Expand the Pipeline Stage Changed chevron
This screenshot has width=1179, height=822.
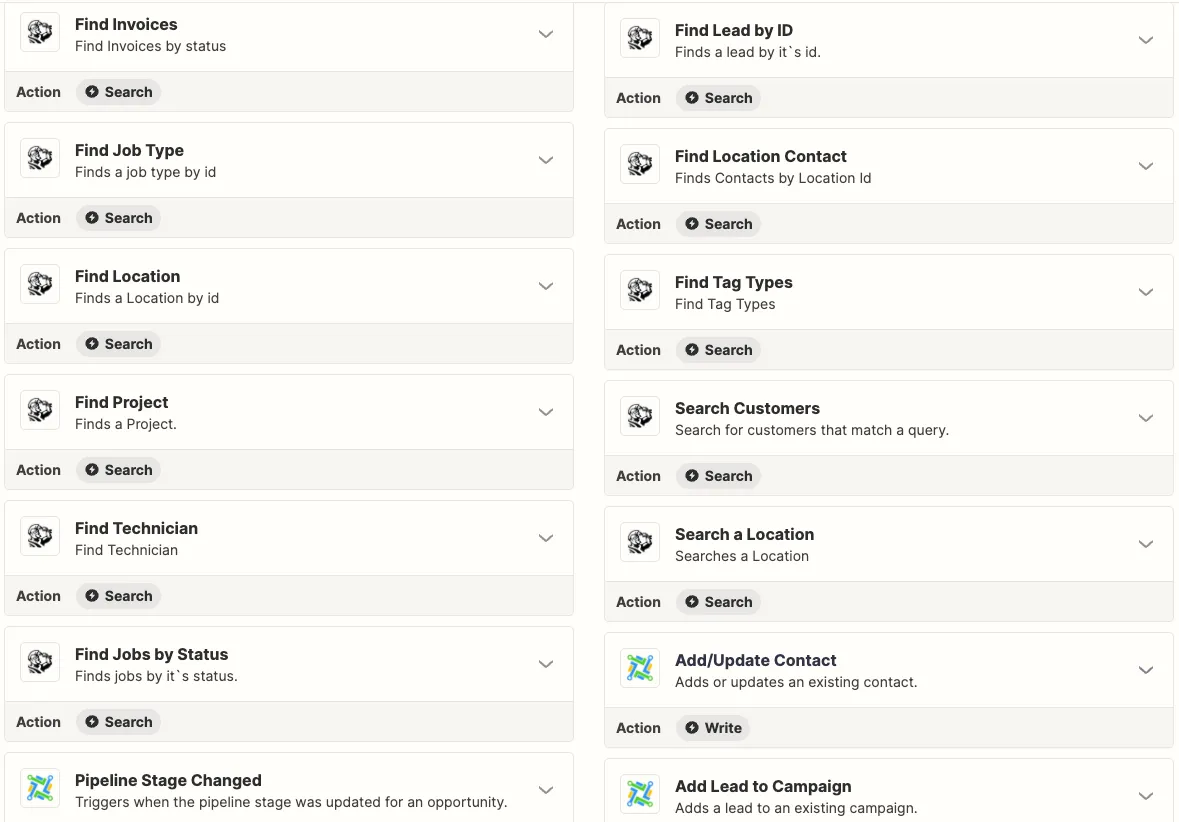pyautogui.click(x=546, y=790)
